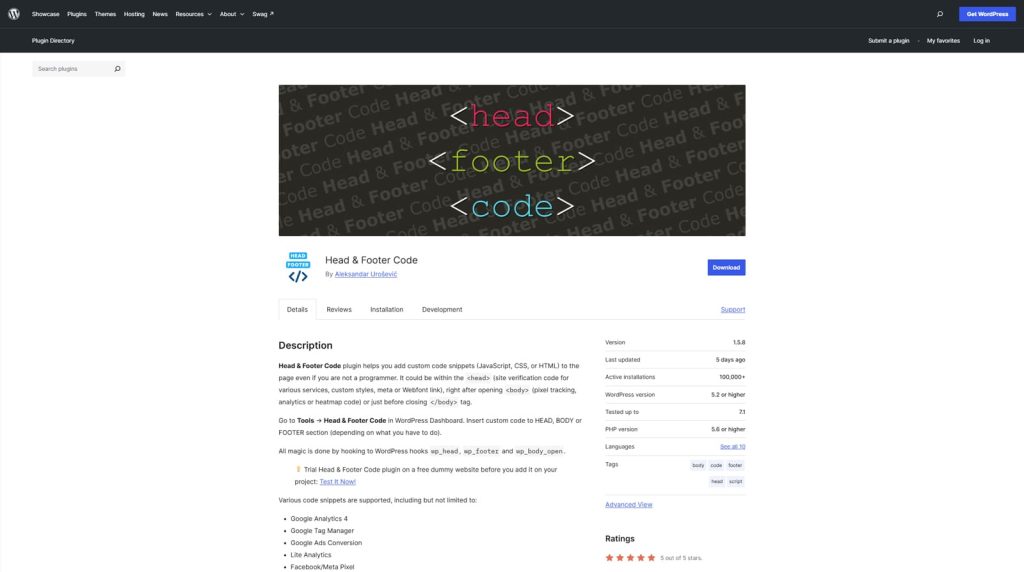Click the code tag
This screenshot has width=1024, height=572.
click(716, 465)
